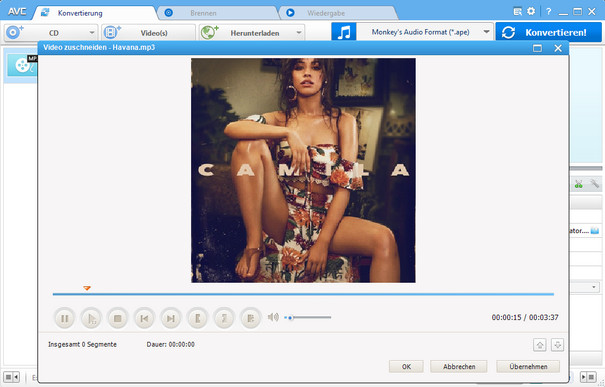Click the Dauer: 00:00:00 text
Screen dimensions: 605x387
(x=171, y=344)
